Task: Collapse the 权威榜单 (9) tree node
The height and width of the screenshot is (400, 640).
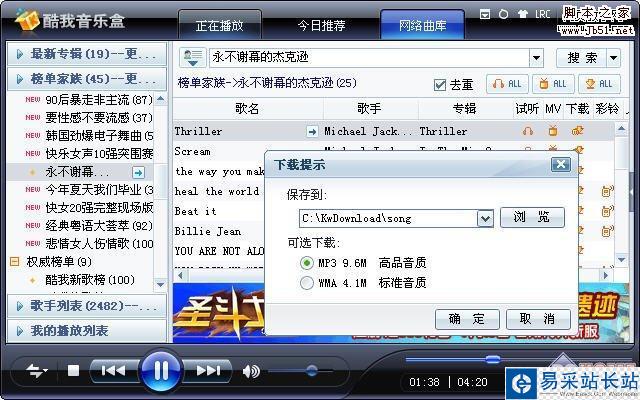Action: pyautogui.click(x=14, y=261)
